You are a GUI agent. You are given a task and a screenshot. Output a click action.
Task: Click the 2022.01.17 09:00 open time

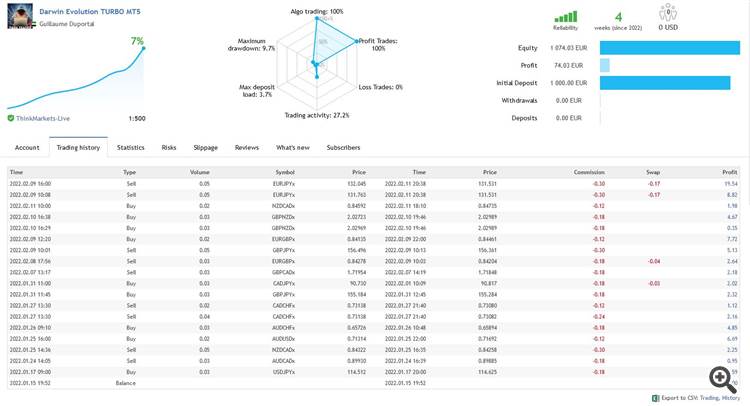click(x=30, y=372)
